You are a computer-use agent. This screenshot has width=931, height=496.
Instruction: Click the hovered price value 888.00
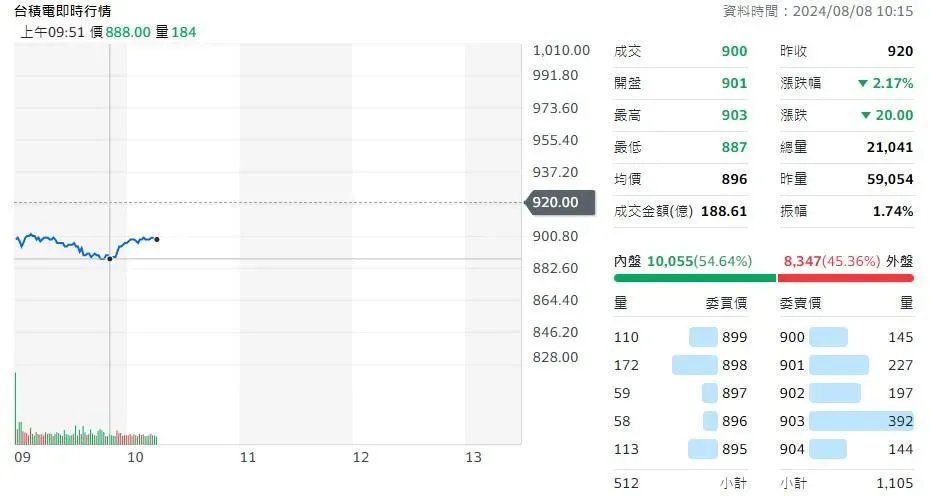128,32
